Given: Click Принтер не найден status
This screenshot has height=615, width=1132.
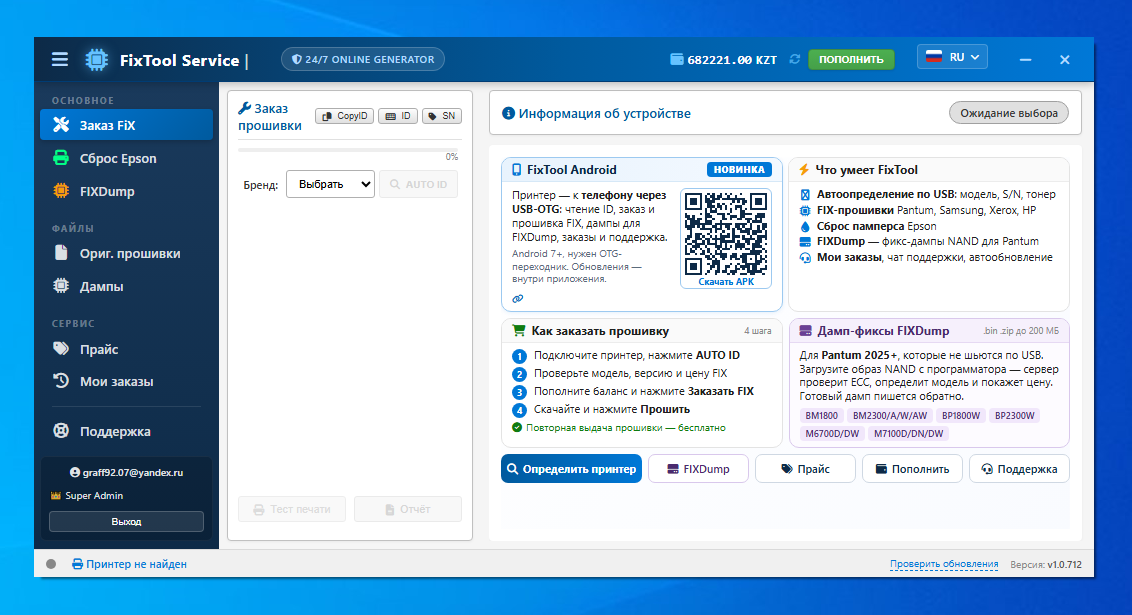Looking at the screenshot, I should click(129, 564).
